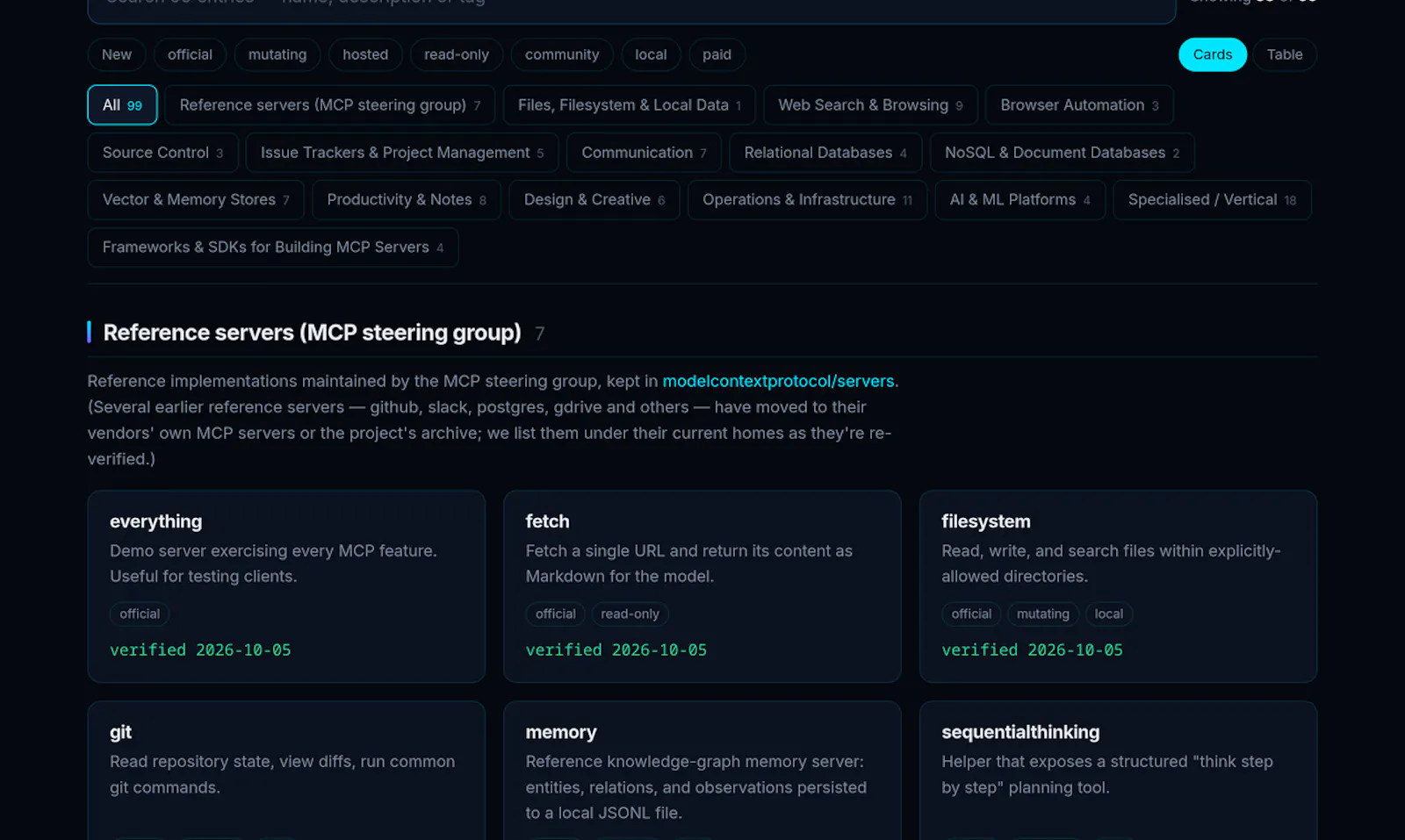Screen dimensions: 1405x840
Task: Click the read-only tag on fetch card
Action: click(x=630, y=614)
